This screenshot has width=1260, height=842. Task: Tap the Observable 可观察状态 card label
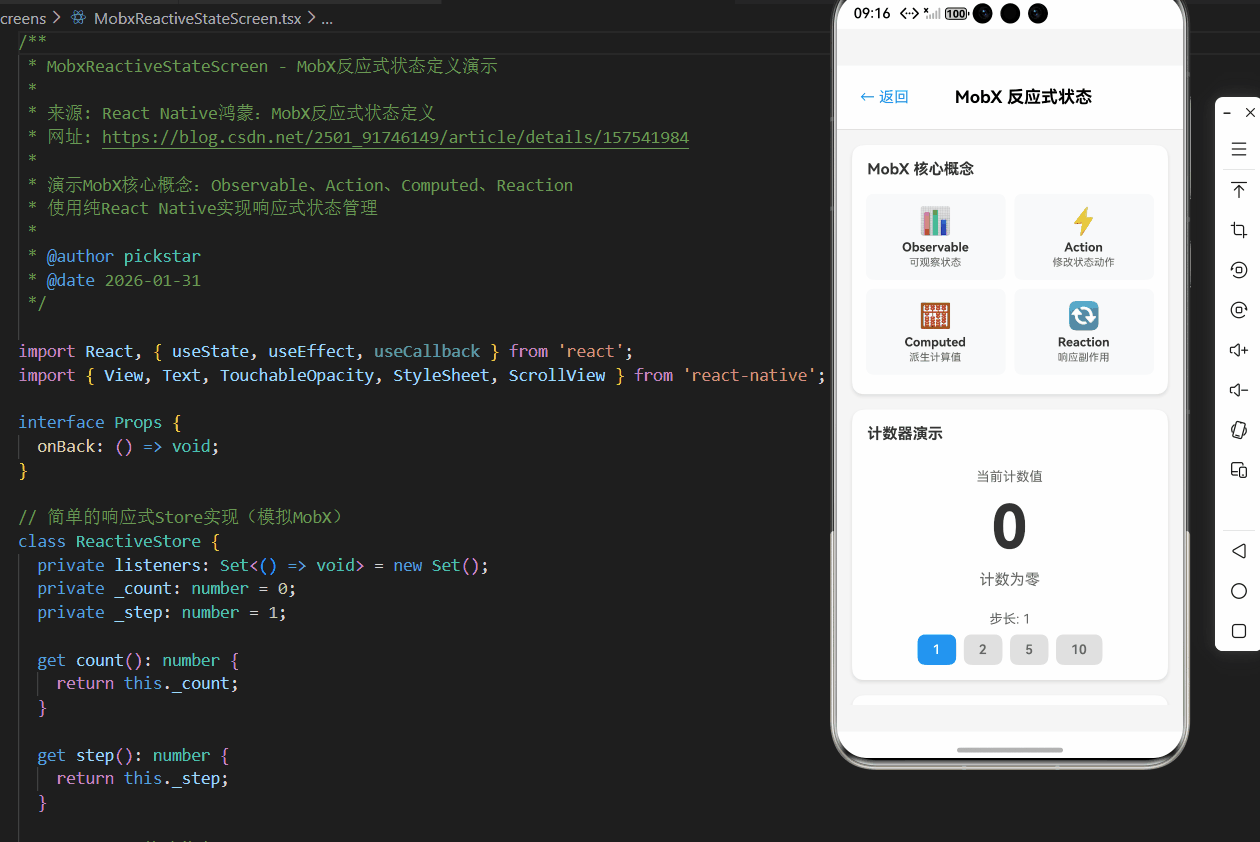click(935, 254)
